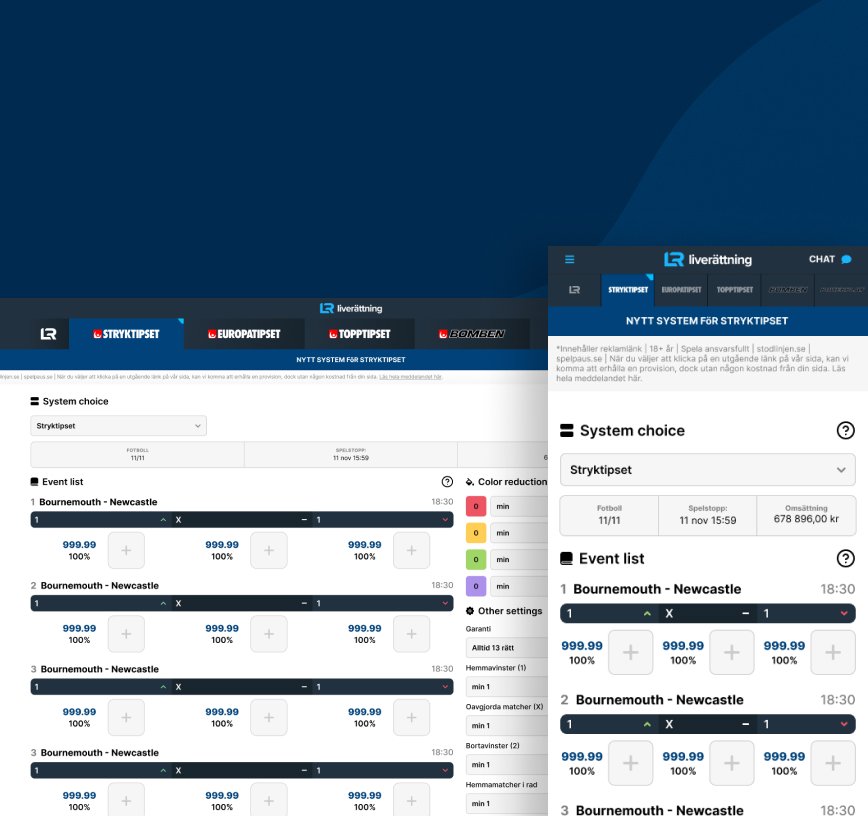Image resolution: width=868 pixels, height=816 pixels.
Task: Click min field beside yellow swatch
Action: (519, 533)
